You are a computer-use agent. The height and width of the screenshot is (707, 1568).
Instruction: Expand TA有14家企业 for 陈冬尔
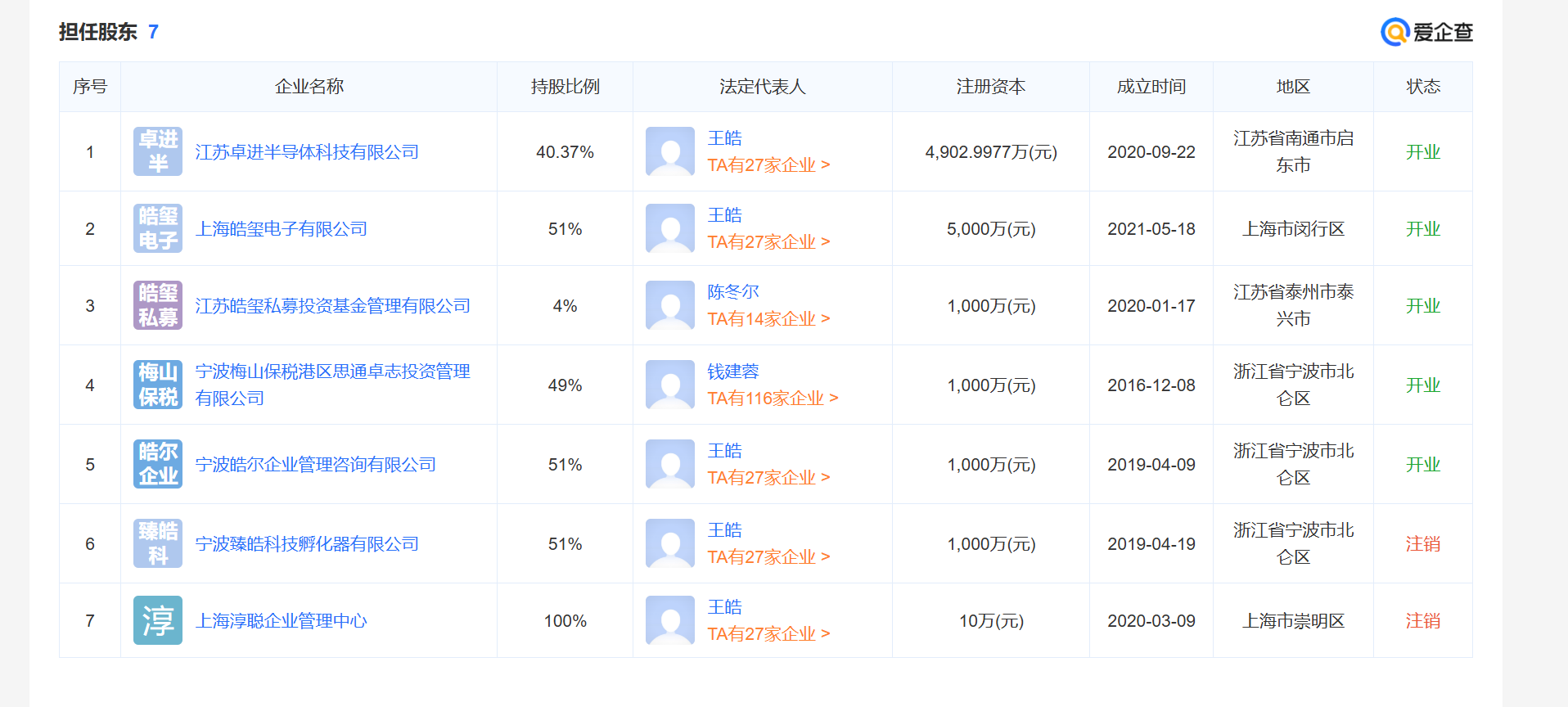(768, 319)
